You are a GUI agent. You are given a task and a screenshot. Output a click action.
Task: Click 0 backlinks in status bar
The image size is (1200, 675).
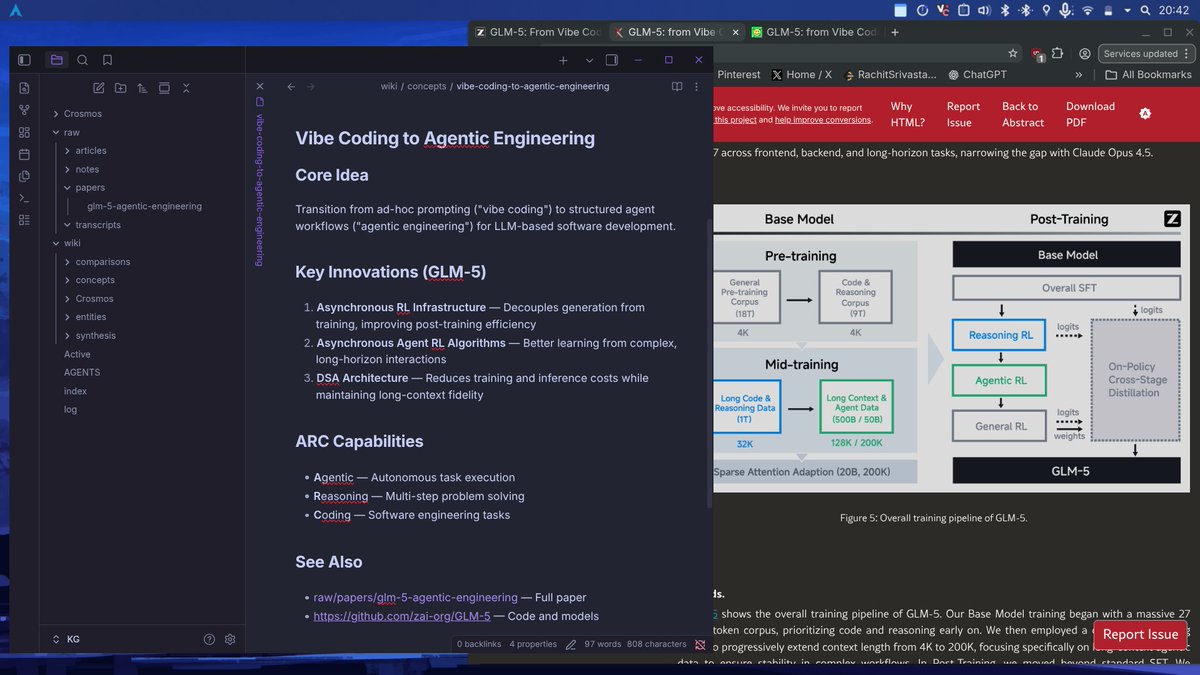(x=479, y=644)
